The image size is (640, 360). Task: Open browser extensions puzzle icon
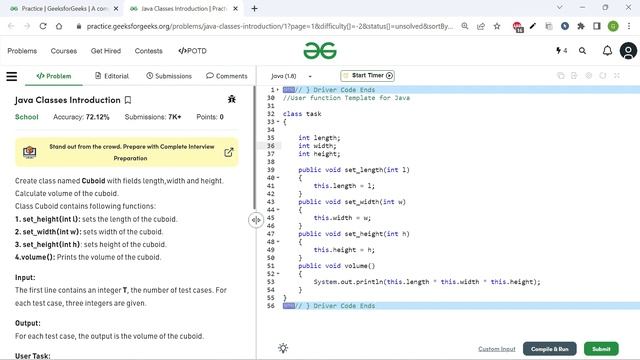click(581, 26)
